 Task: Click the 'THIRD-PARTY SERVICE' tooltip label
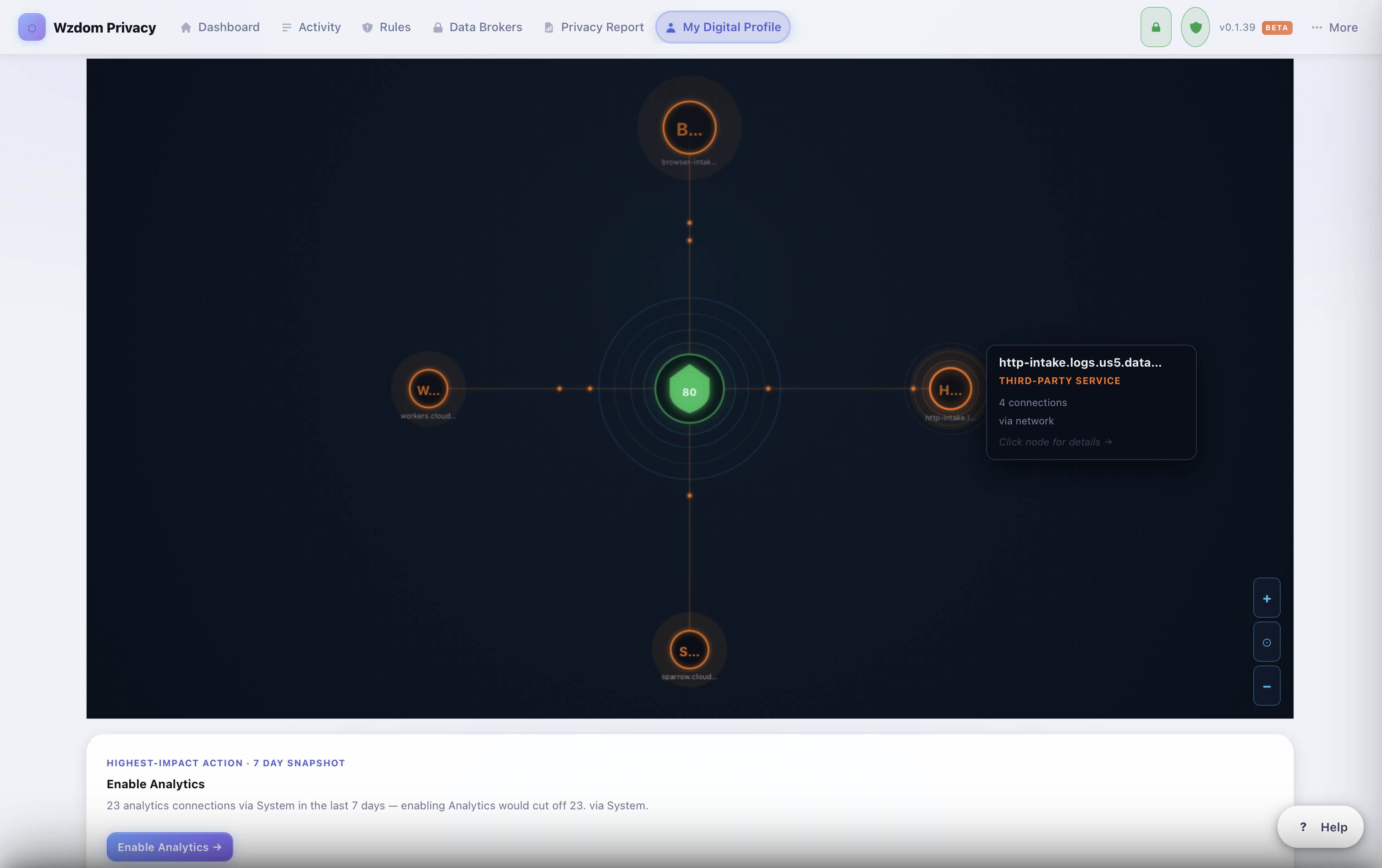click(x=1059, y=381)
